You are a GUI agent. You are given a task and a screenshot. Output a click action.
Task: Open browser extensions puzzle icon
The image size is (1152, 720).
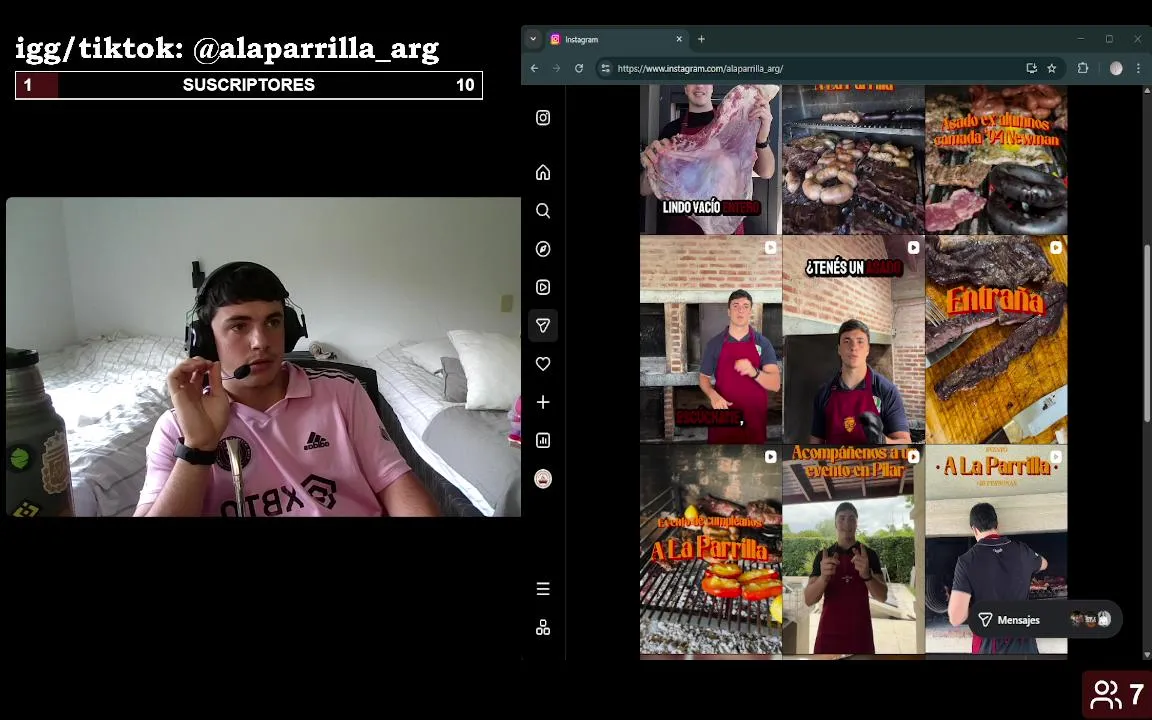pyautogui.click(x=1082, y=68)
